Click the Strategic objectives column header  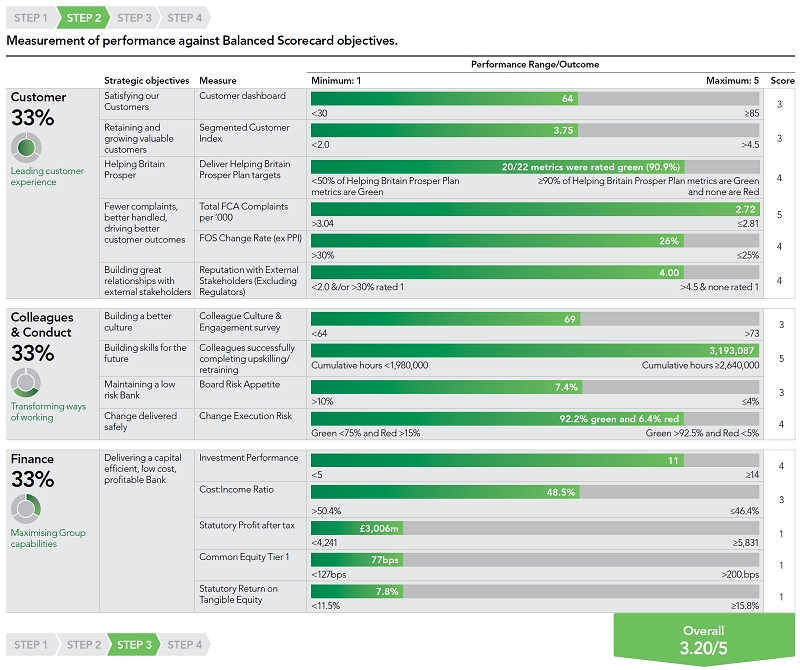[x=146, y=80]
